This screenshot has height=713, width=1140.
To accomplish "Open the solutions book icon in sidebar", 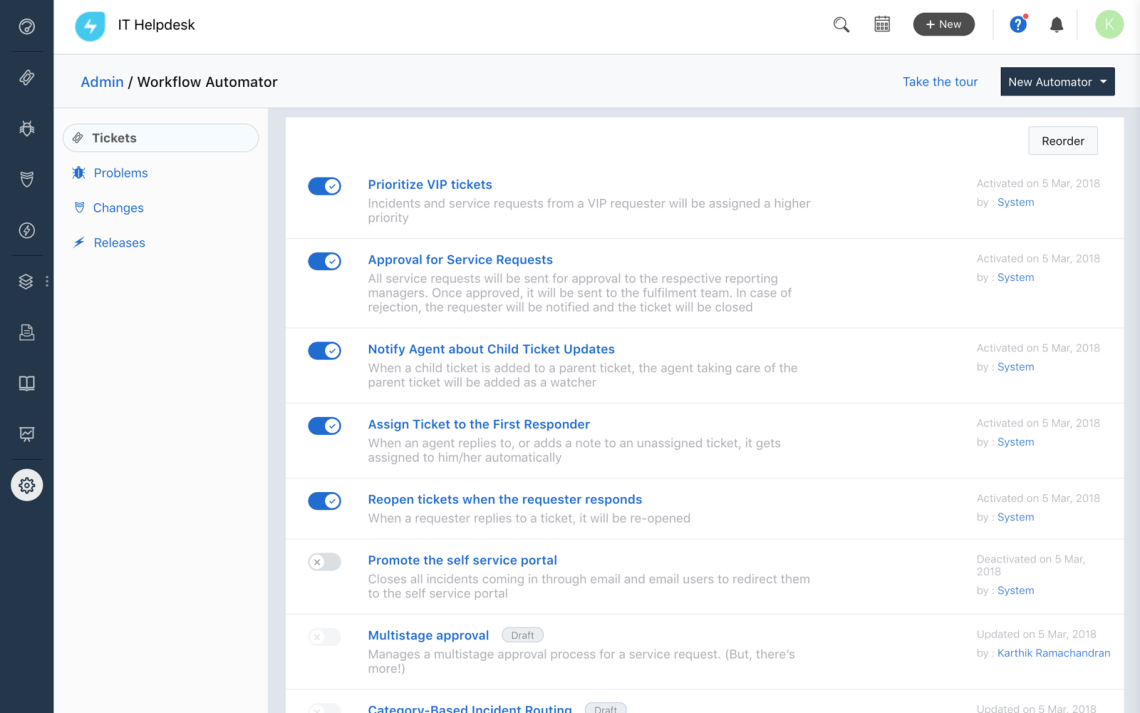I will click(x=27, y=383).
